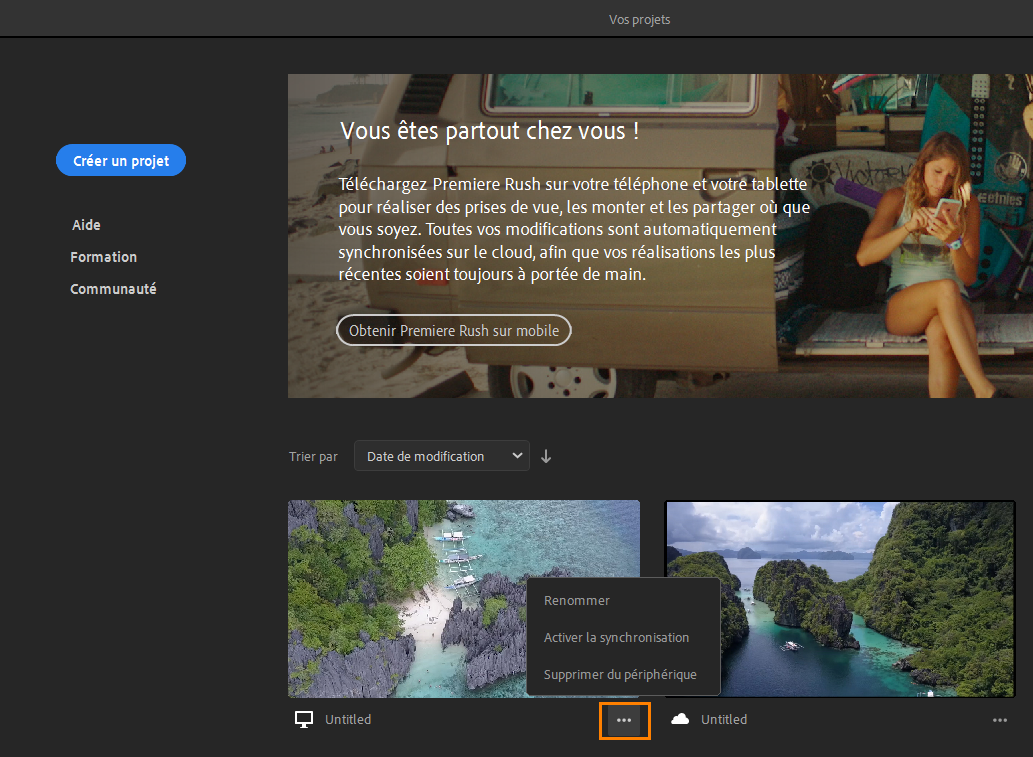Click the highlighted three-dot menu of the local project

pos(624,720)
